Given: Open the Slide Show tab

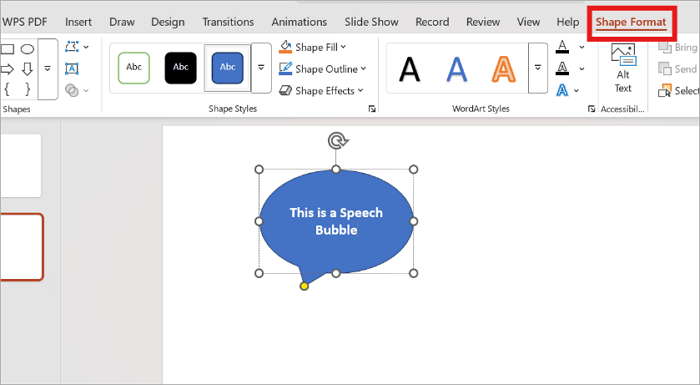Looking at the screenshot, I should pyautogui.click(x=371, y=22).
